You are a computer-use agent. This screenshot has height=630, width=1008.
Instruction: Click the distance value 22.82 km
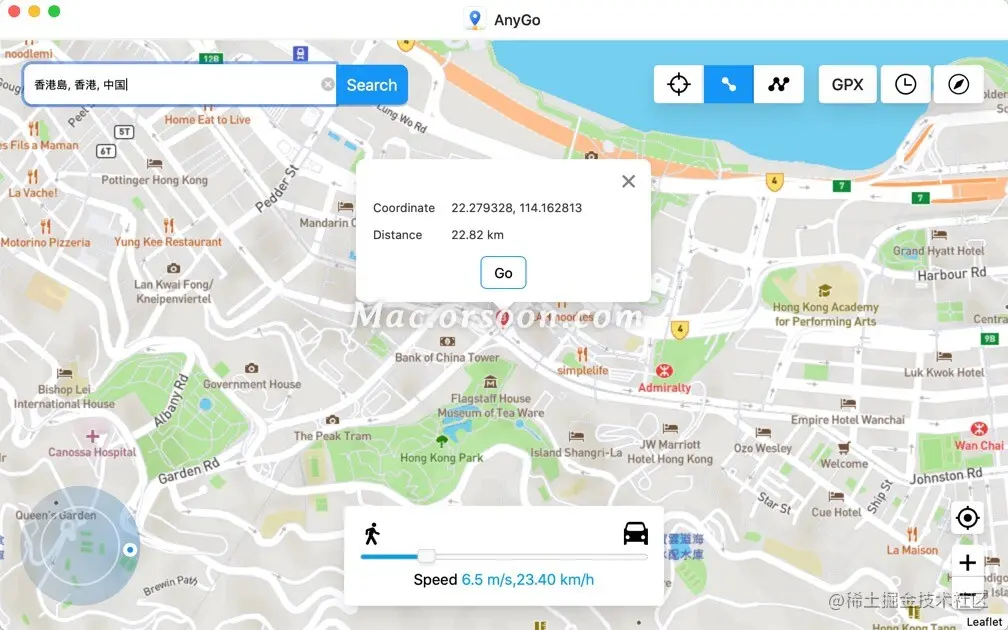pos(477,235)
